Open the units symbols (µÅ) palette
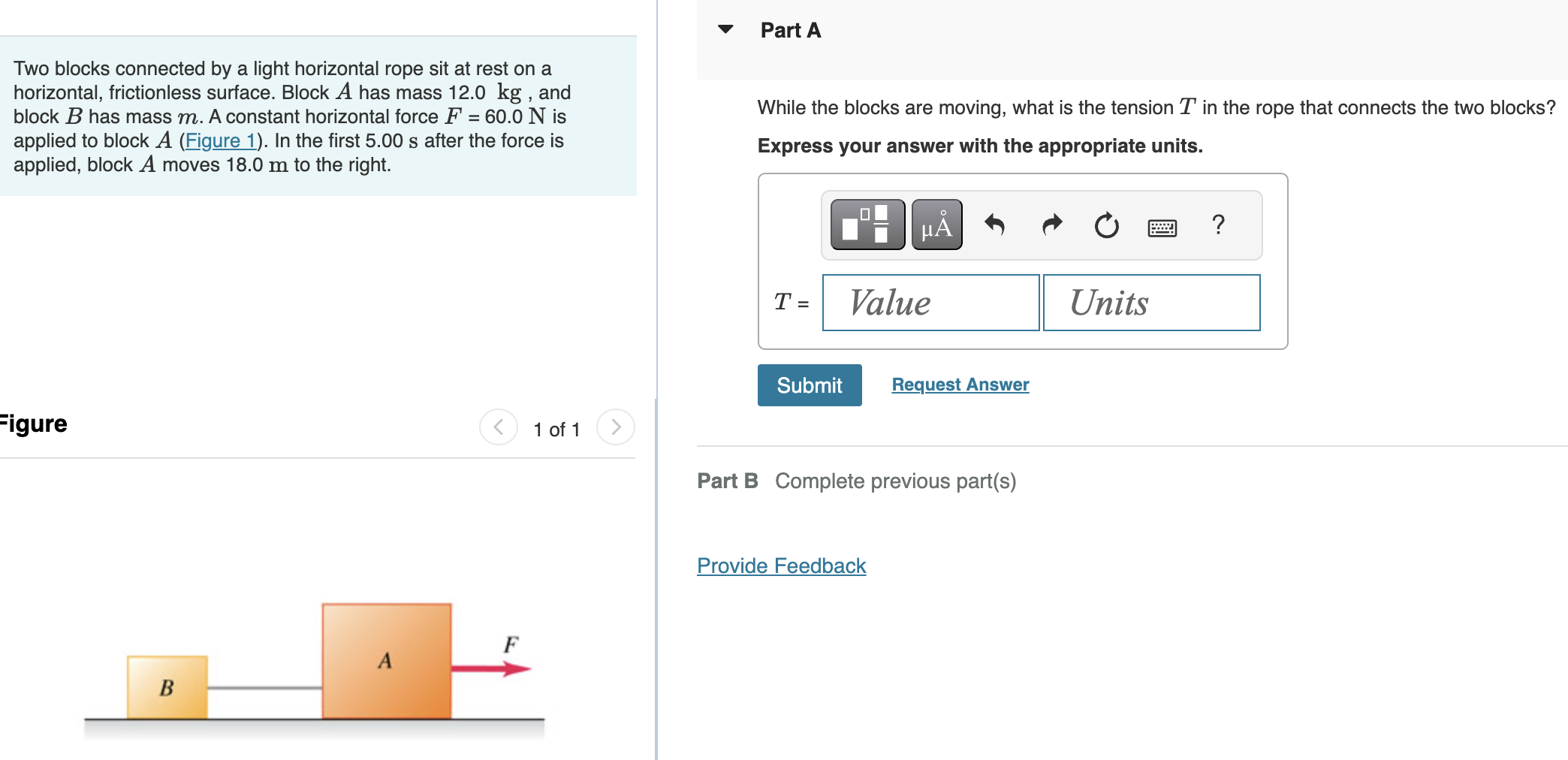This screenshot has width=1568, height=760. pyautogui.click(x=936, y=225)
